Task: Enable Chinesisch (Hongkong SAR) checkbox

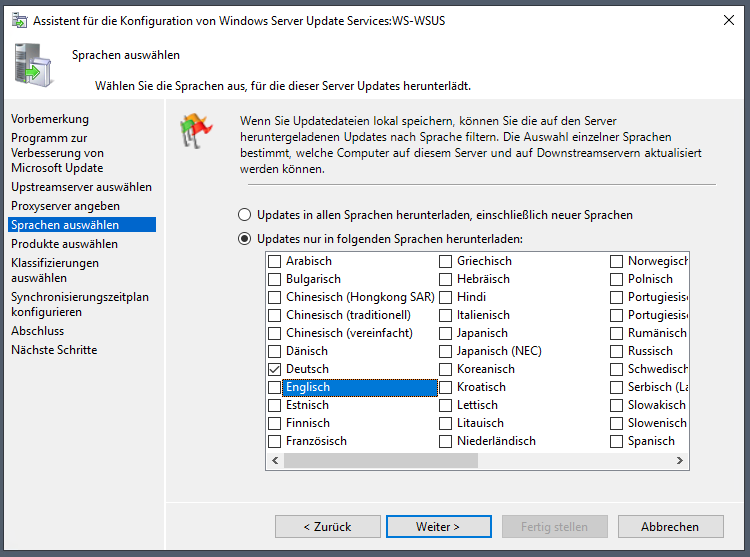Action: pos(275,297)
